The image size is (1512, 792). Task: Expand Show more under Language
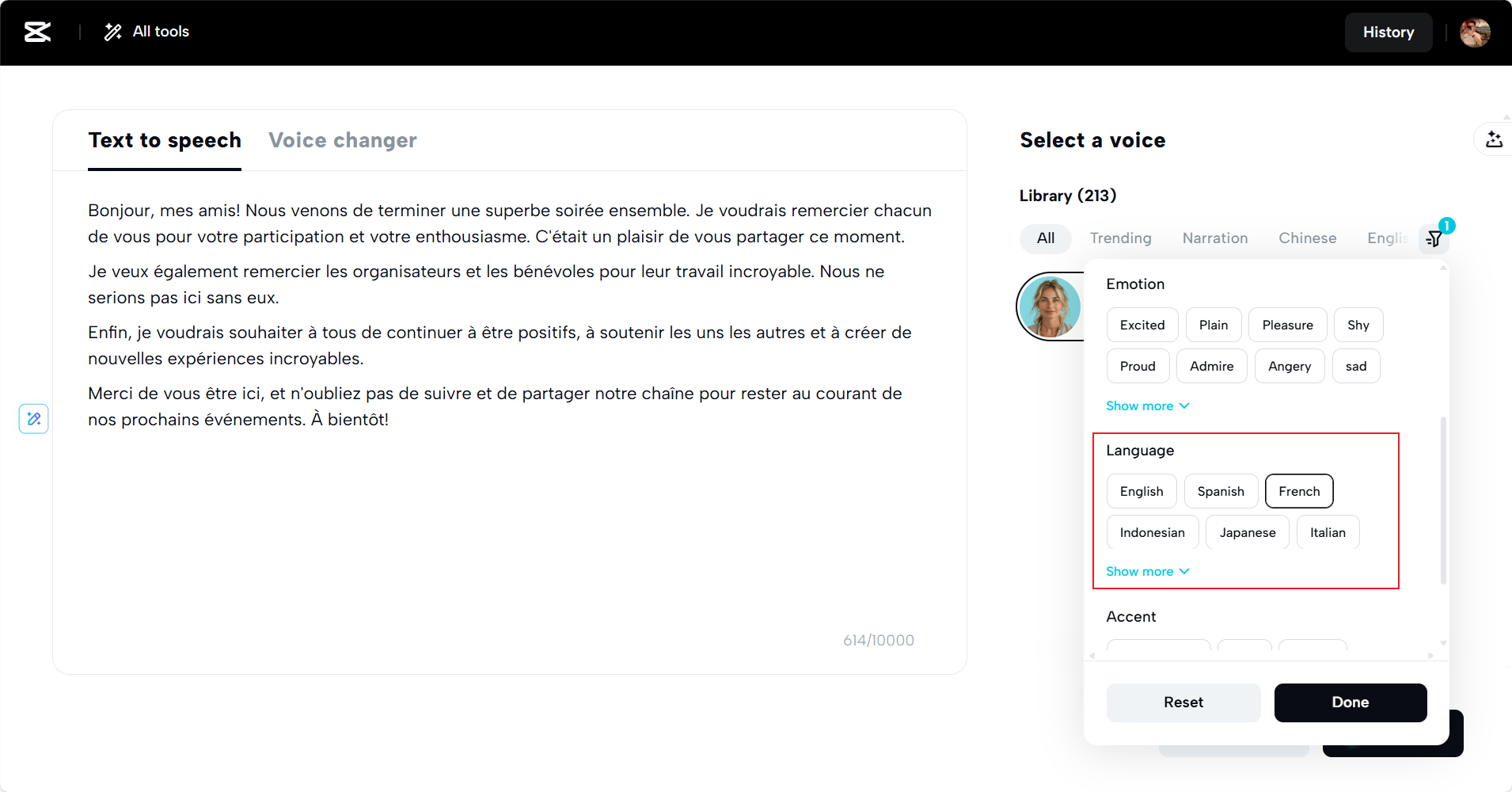(1147, 571)
